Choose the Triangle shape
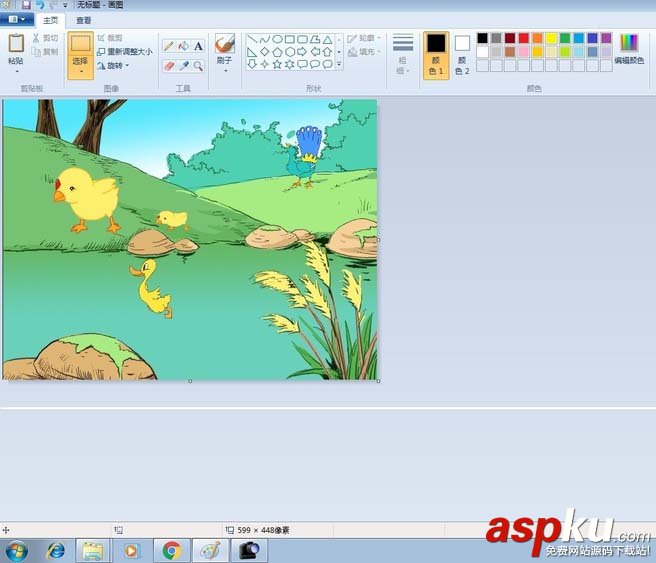Screen dimensions: 656x563 click(x=328, y=39)
